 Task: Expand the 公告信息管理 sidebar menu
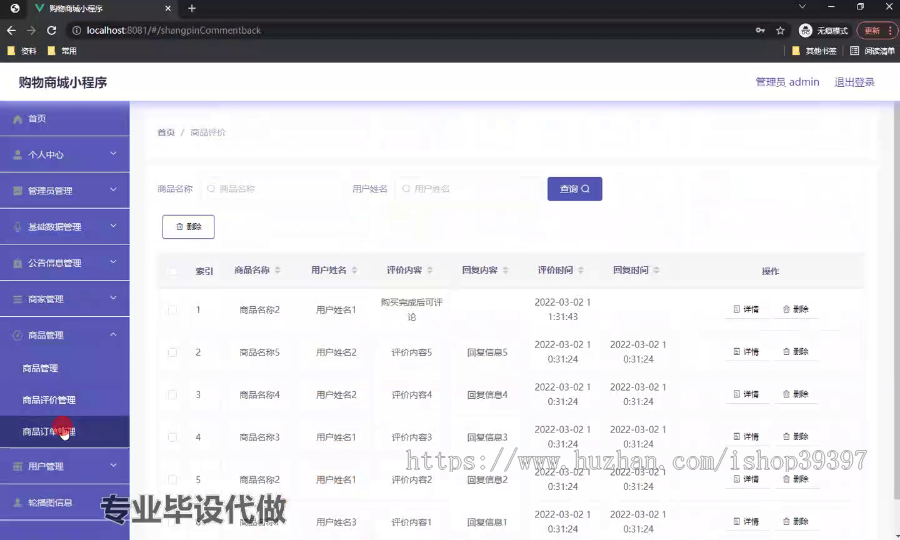pyautogui.click(x=64, y=263)
